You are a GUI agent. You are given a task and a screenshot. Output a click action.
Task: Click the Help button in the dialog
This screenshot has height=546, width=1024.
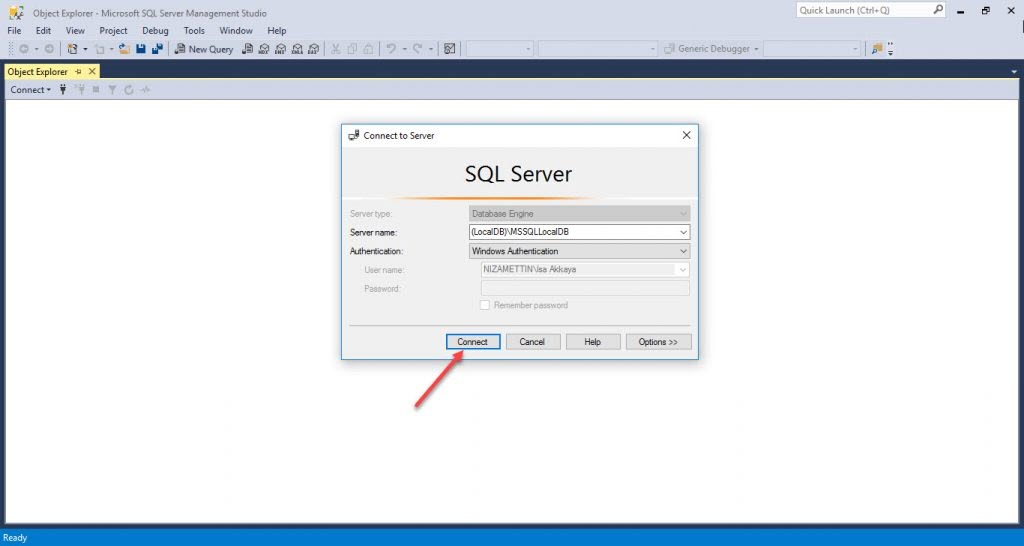tap(592, 342)
